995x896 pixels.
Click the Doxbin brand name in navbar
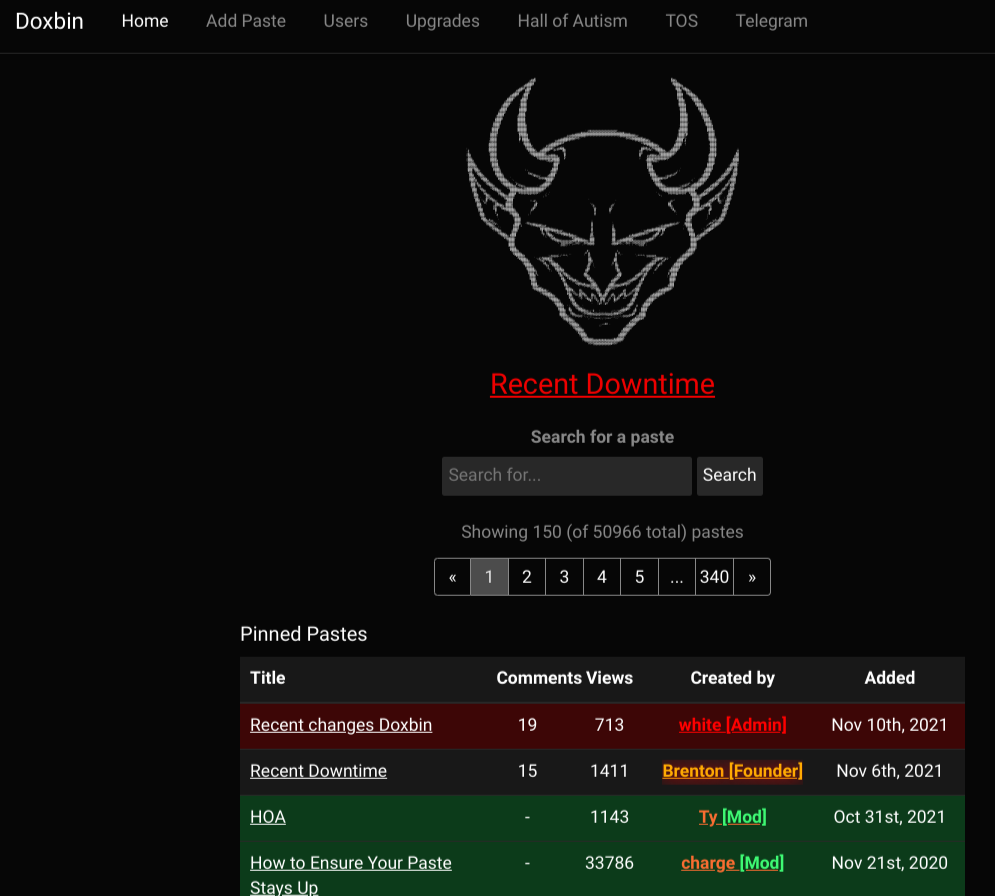click(x=49, y=21)
